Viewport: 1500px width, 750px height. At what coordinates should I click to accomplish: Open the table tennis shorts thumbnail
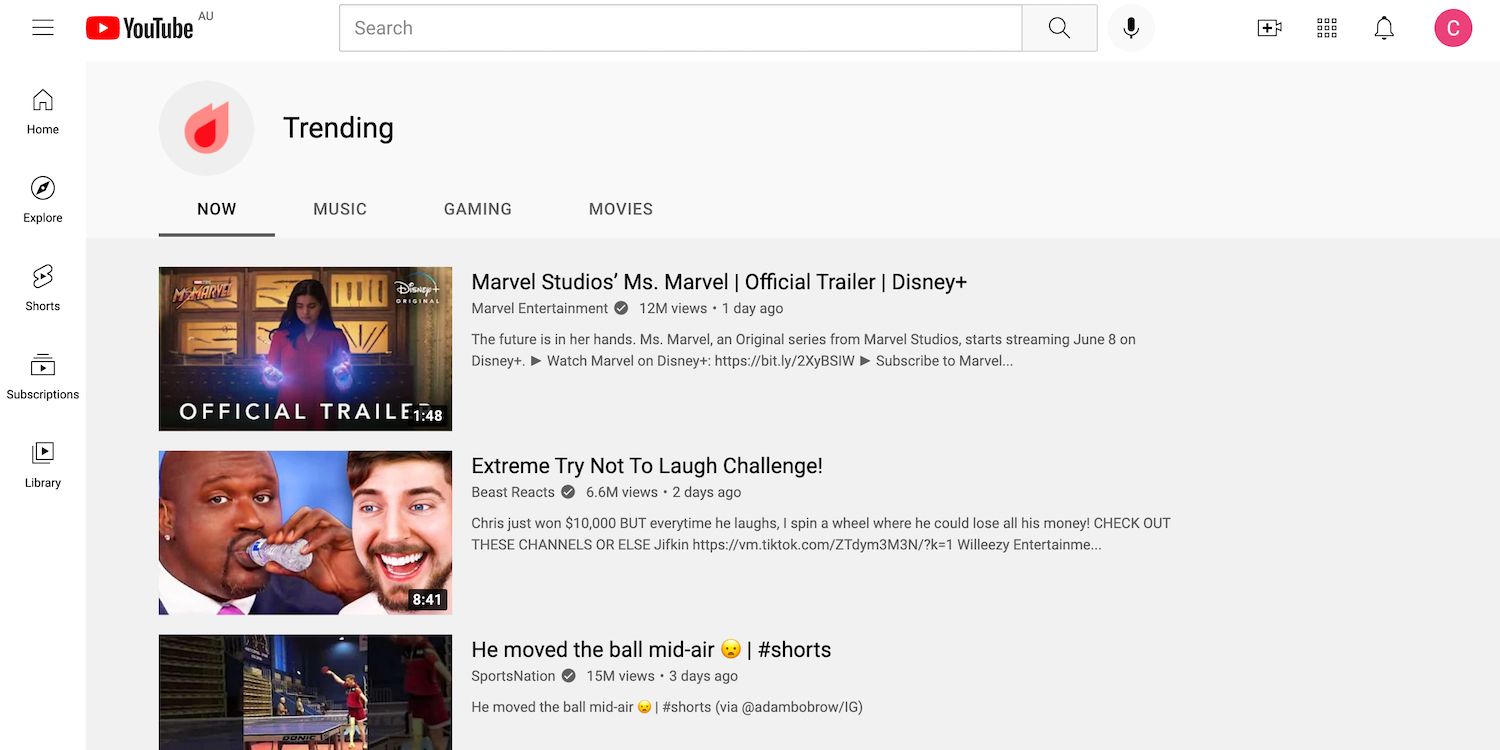[x=305, y=692]
